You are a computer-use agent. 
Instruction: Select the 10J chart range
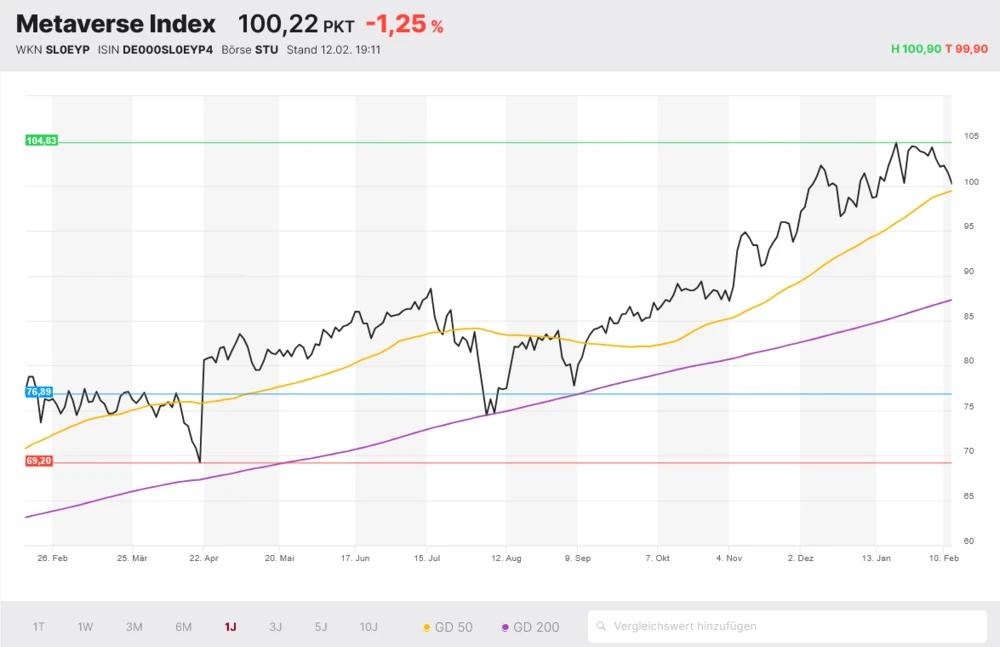point(368,625)
